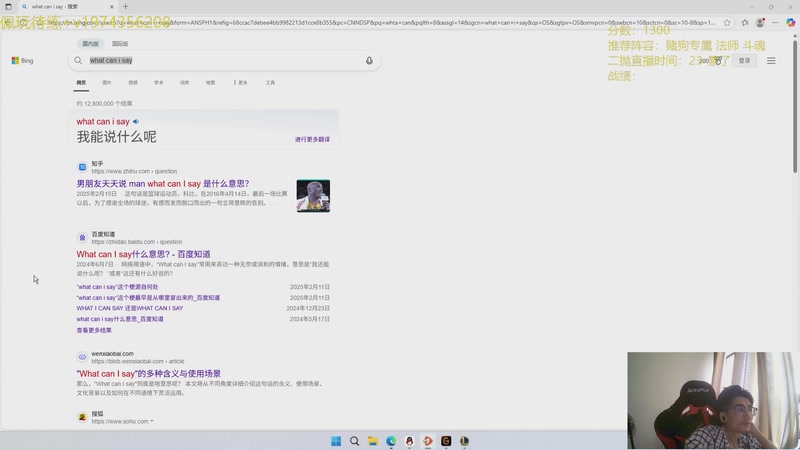Switch to 国际版 international version toggle
800x450 pixels.
pos(120,44)
